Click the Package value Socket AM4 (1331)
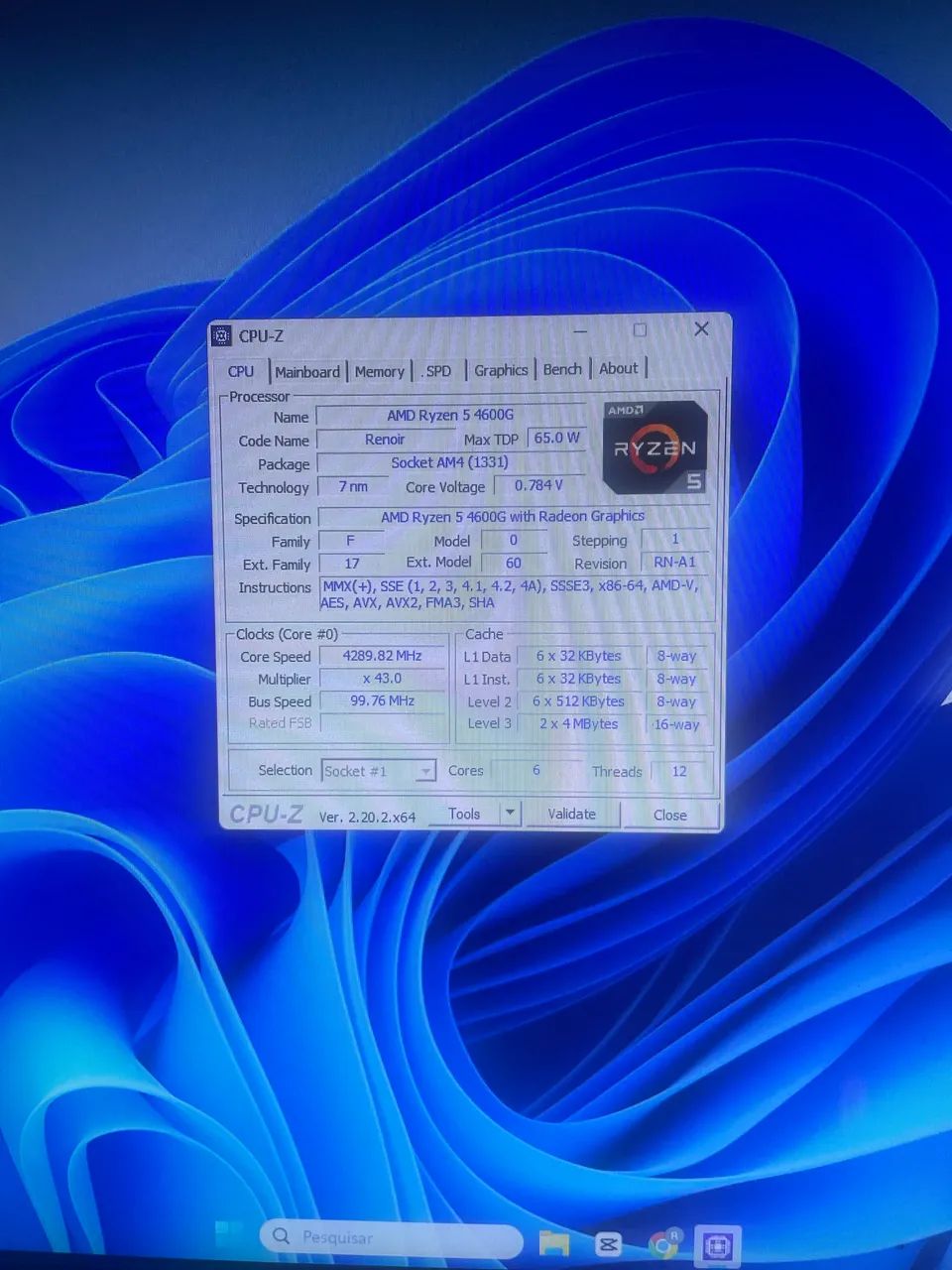This screenshot has width=952, height=1270. pos(450,462)
